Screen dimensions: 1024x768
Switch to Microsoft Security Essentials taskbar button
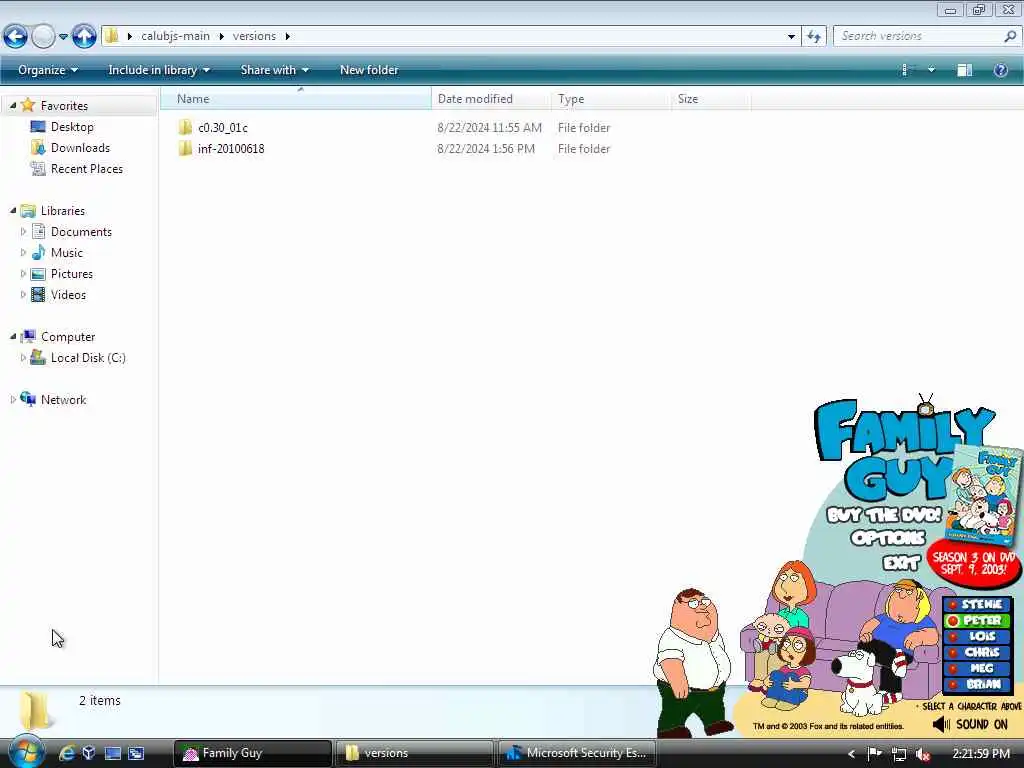tap(577, 753)
